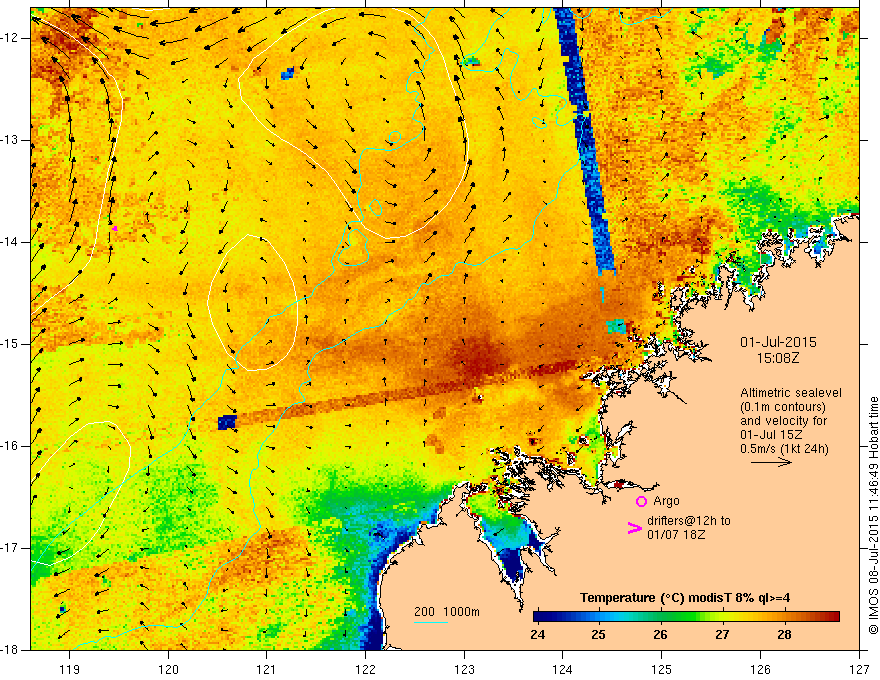The width and height of the screenshot is (880, 680).
Task: Click the 0.5m/s velocity scale arrow
Action: (771, 462)
